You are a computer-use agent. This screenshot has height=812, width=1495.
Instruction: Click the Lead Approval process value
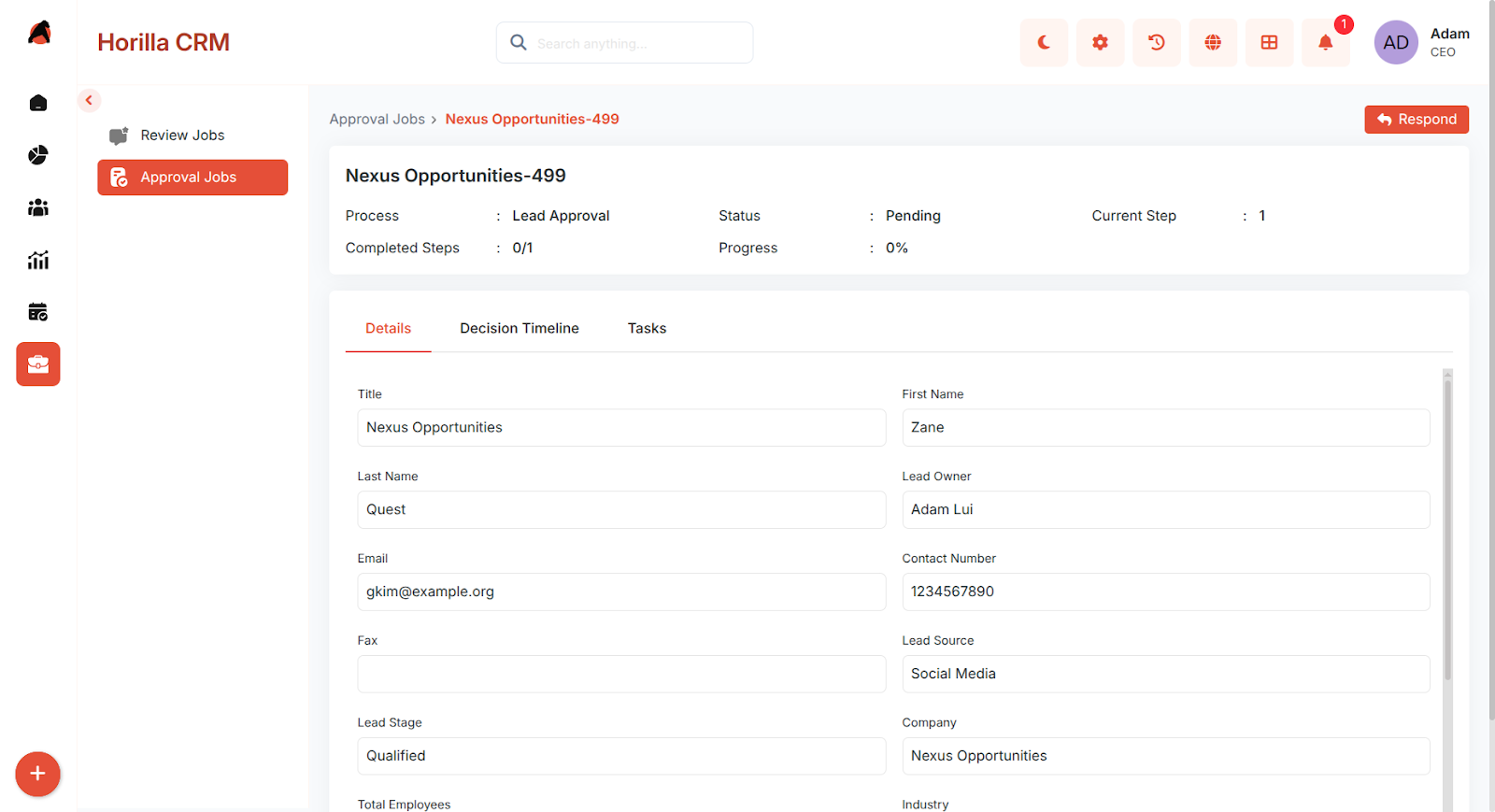tap(561, 216)
